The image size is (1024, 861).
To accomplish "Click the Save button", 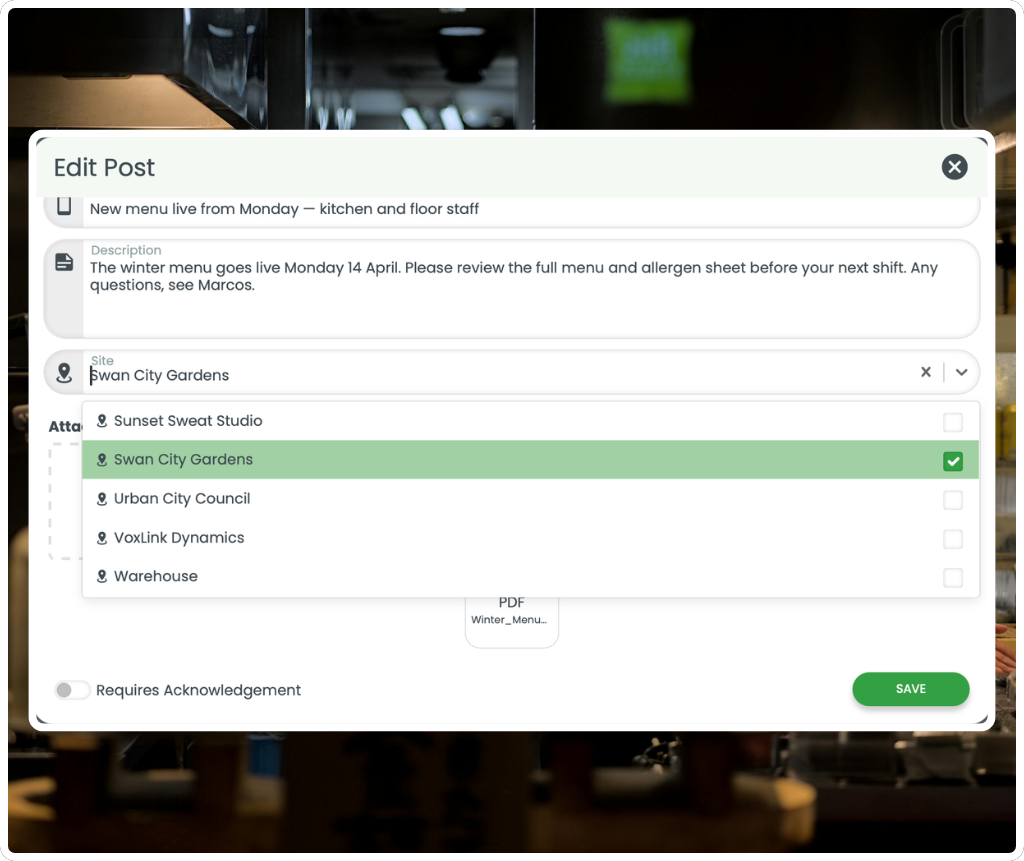I will click(910, 689).
